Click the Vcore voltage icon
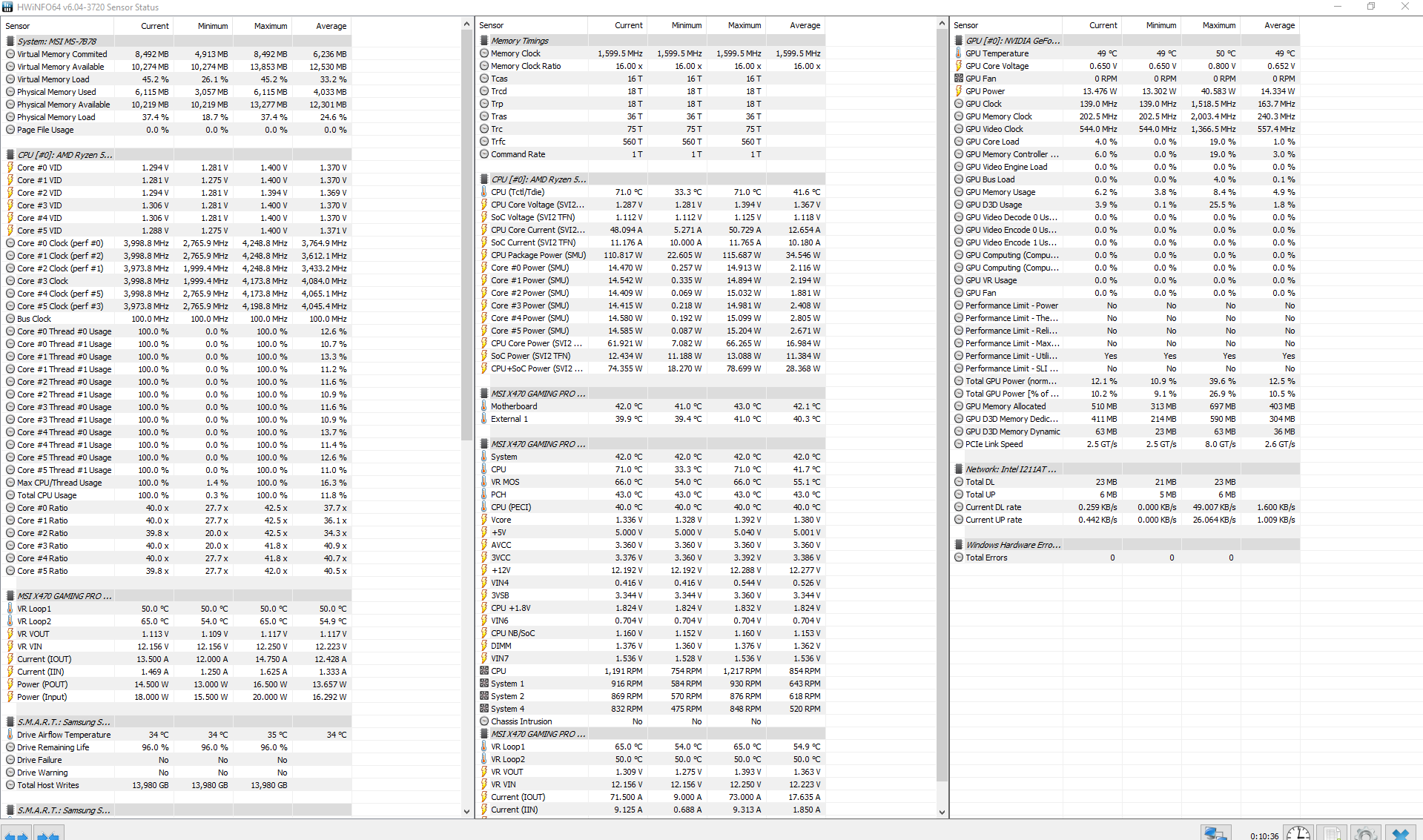This screenshot has width=1423, height=840. 484,520
